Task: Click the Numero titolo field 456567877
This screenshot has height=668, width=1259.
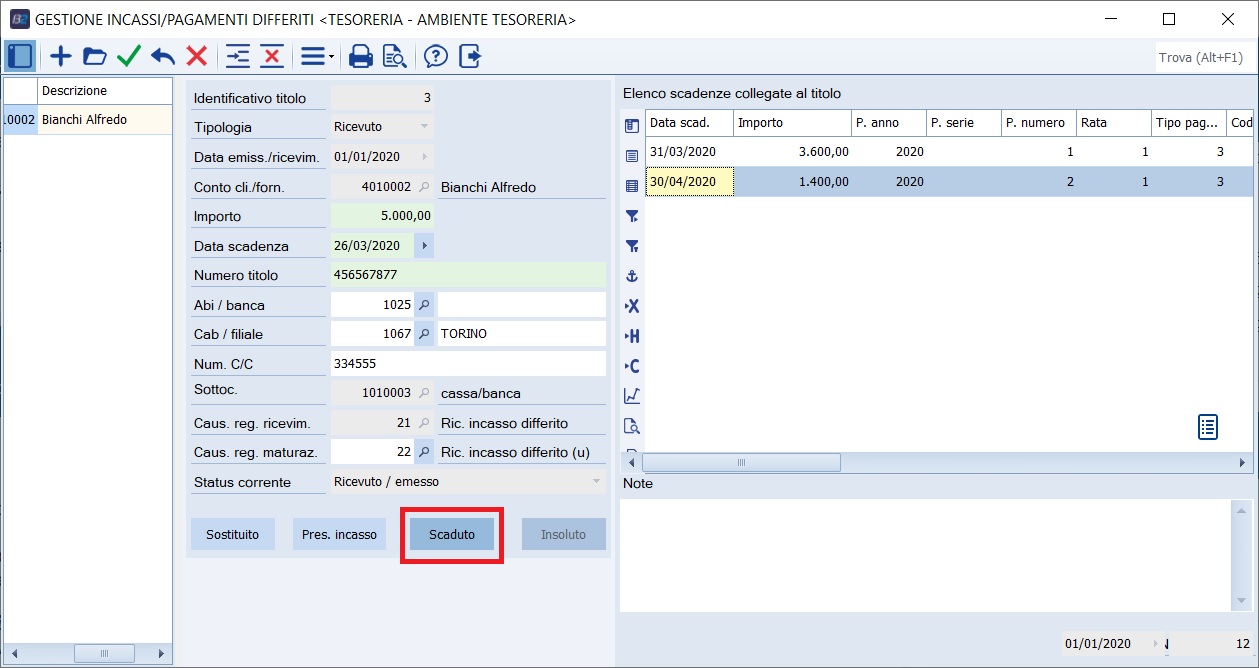Action: (468, 275)
